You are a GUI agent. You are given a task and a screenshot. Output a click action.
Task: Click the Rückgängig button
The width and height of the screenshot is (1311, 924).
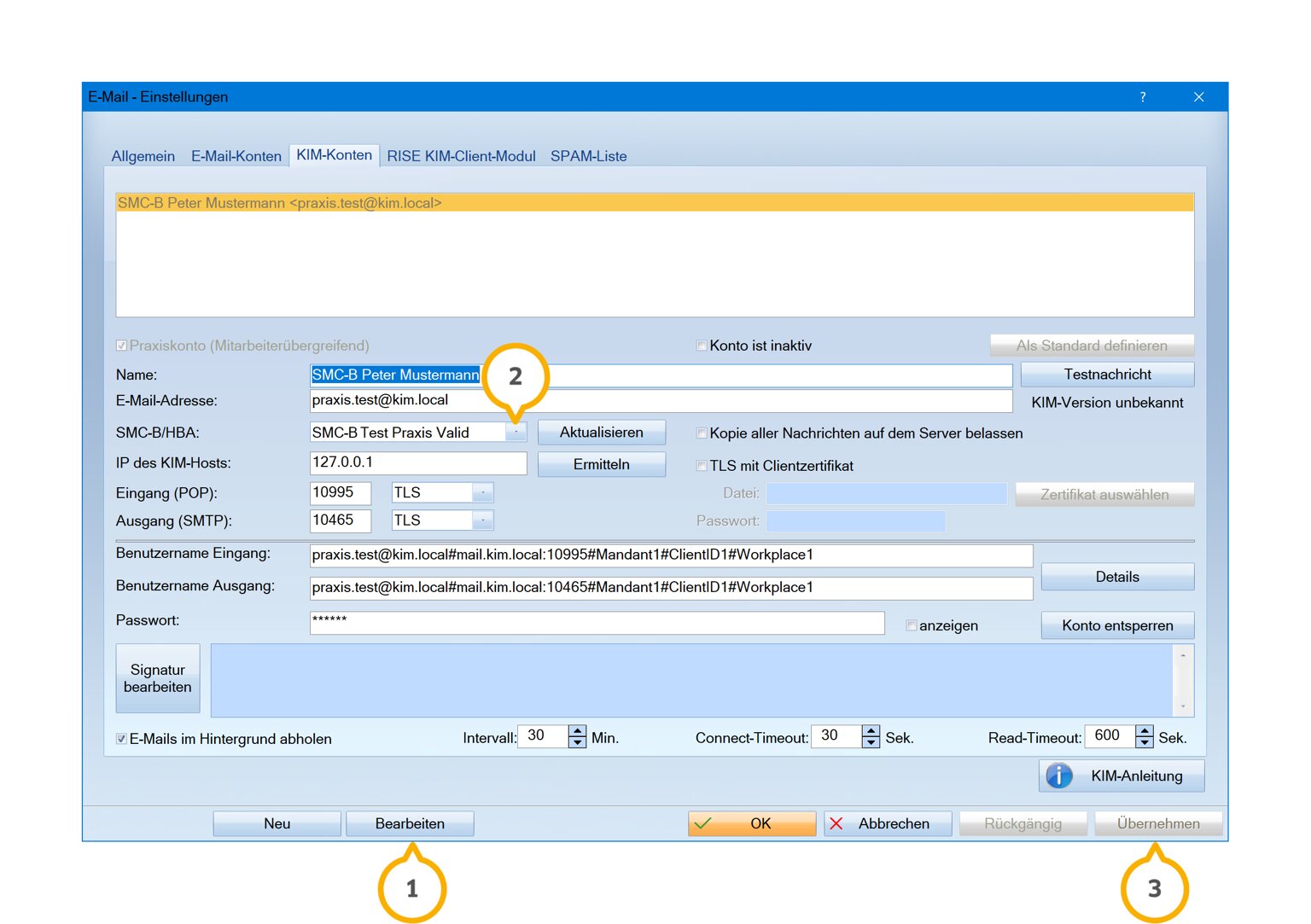point(1023,823)
